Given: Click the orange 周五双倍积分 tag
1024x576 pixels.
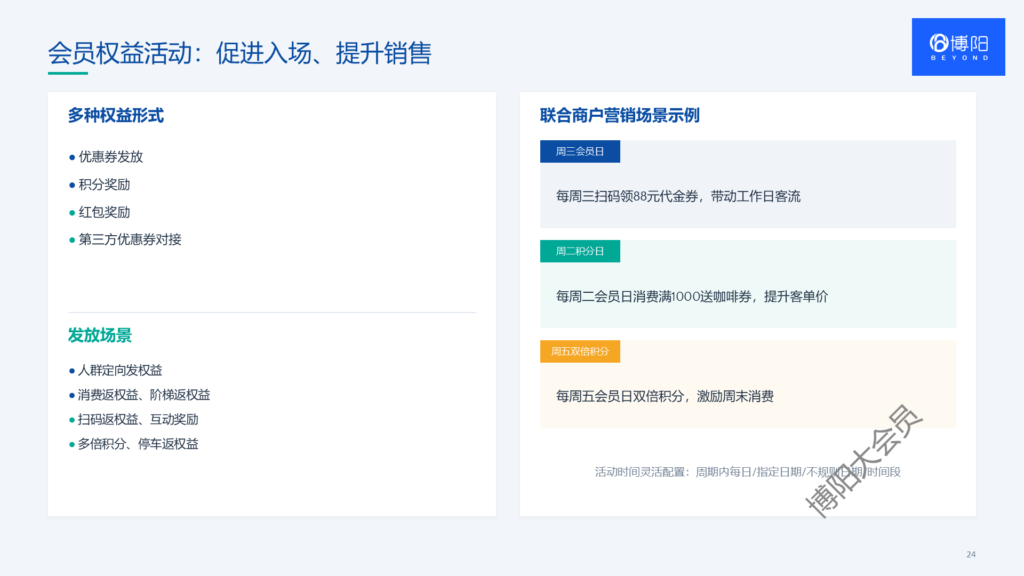Looking at the screenshot, I should [x=580, y=351].
